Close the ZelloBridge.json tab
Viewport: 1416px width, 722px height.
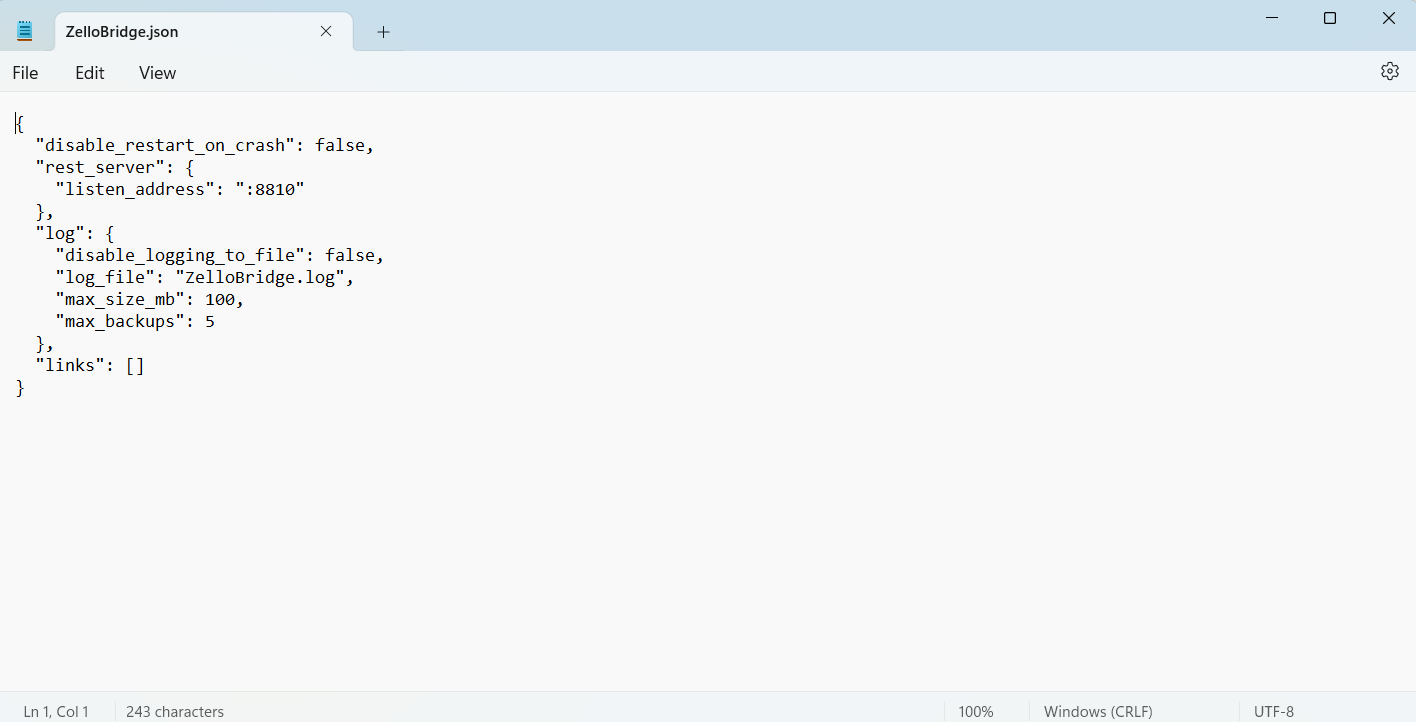tap(326, 31)
